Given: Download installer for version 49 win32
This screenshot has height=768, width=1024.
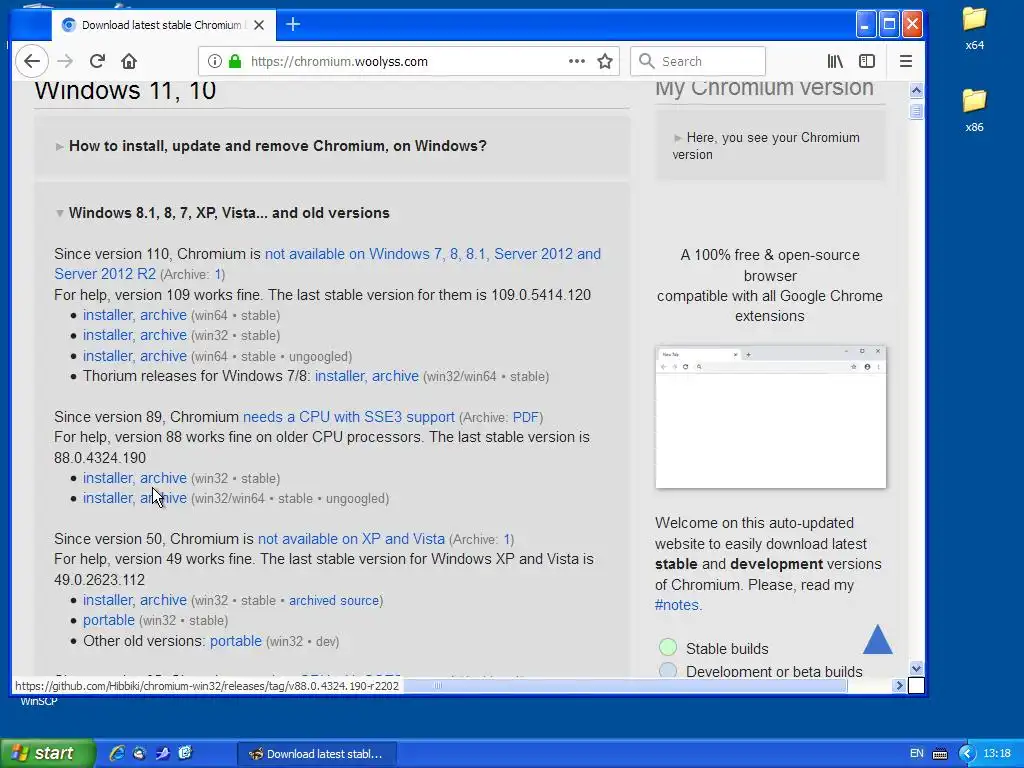Looking at the screenshot, I should (108, 600).
